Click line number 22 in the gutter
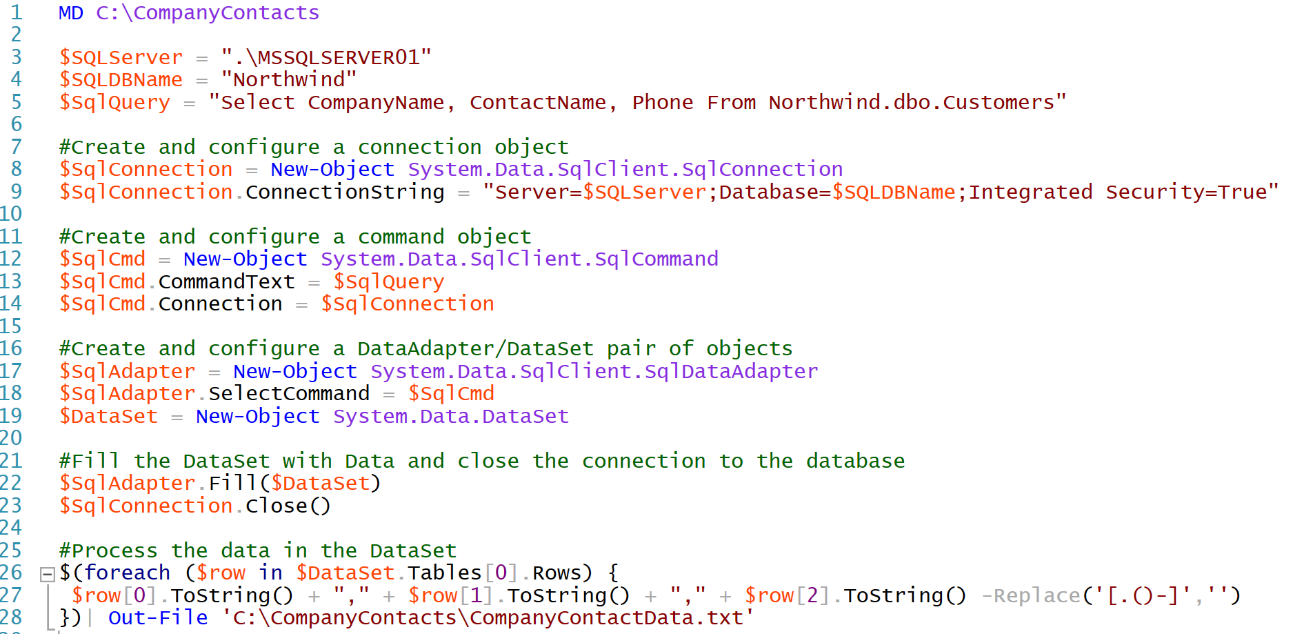Screen dimensions: 1293x634 click(x=19, y=482)
